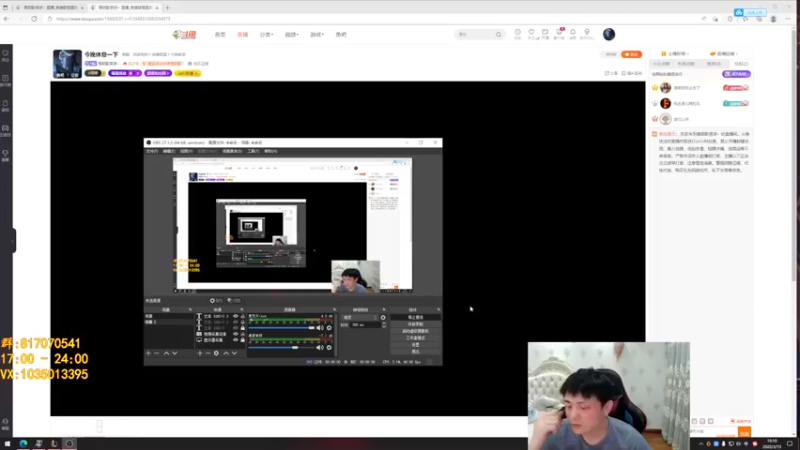Image resolution: width=800 pixels, height=450 pixels.
Task: Toggle 视频采集设备 source visibility eye in OBS
Action: [236, 334]
